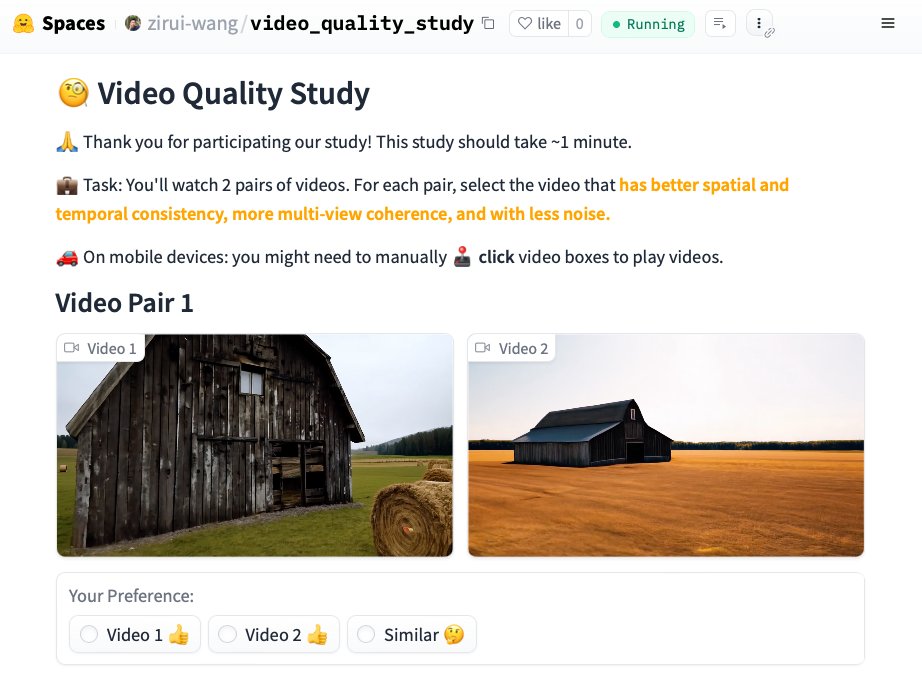Click the Video 1 camera label icon
This screenshot has height=682, width=922.
(72, 347)
